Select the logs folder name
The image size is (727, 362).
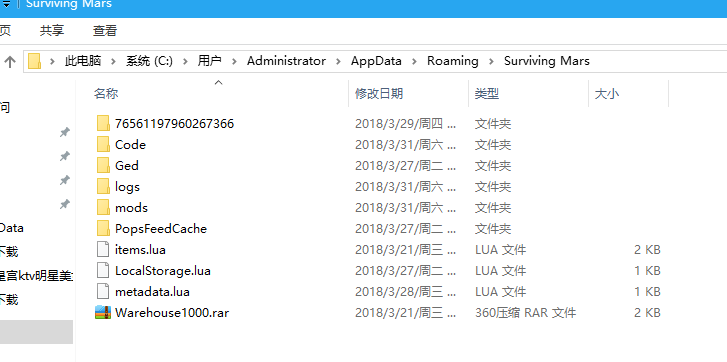click(x=127, y=187)
